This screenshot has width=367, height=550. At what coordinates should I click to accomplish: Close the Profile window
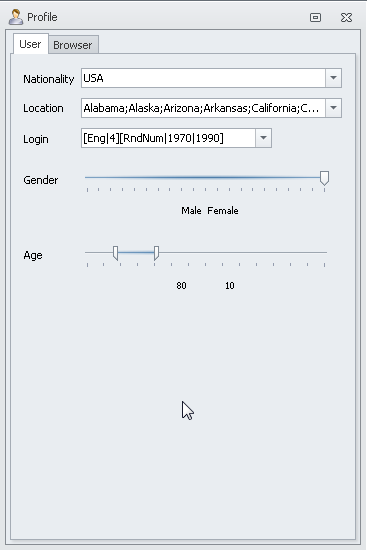346,17
